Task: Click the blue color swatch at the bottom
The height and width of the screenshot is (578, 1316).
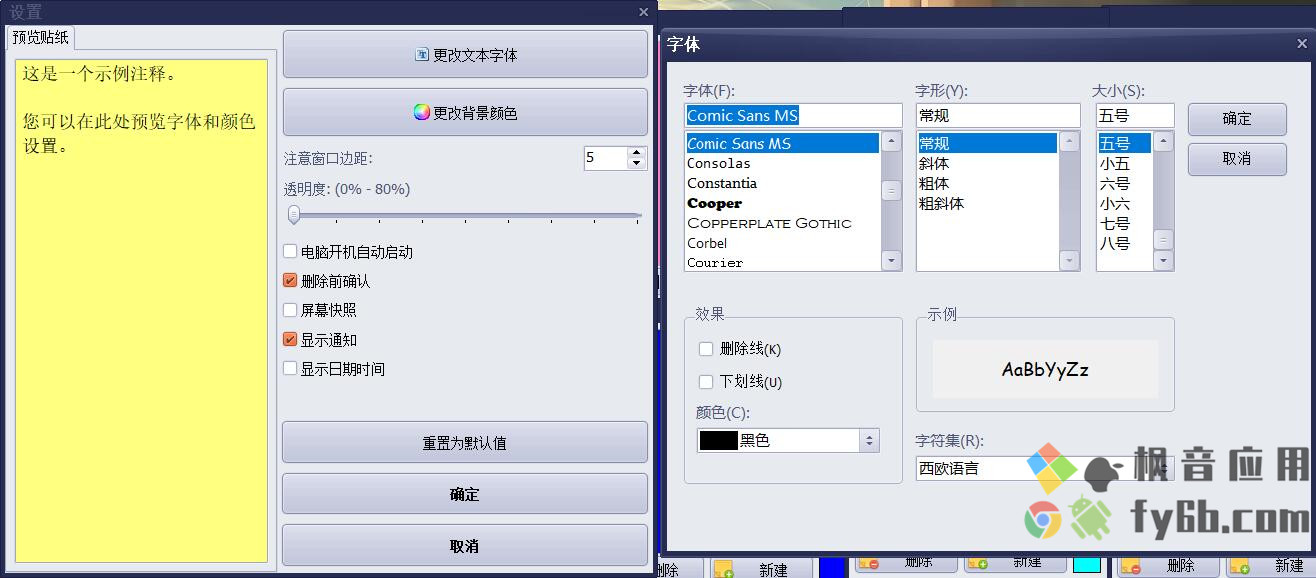Action: (832, 566)
